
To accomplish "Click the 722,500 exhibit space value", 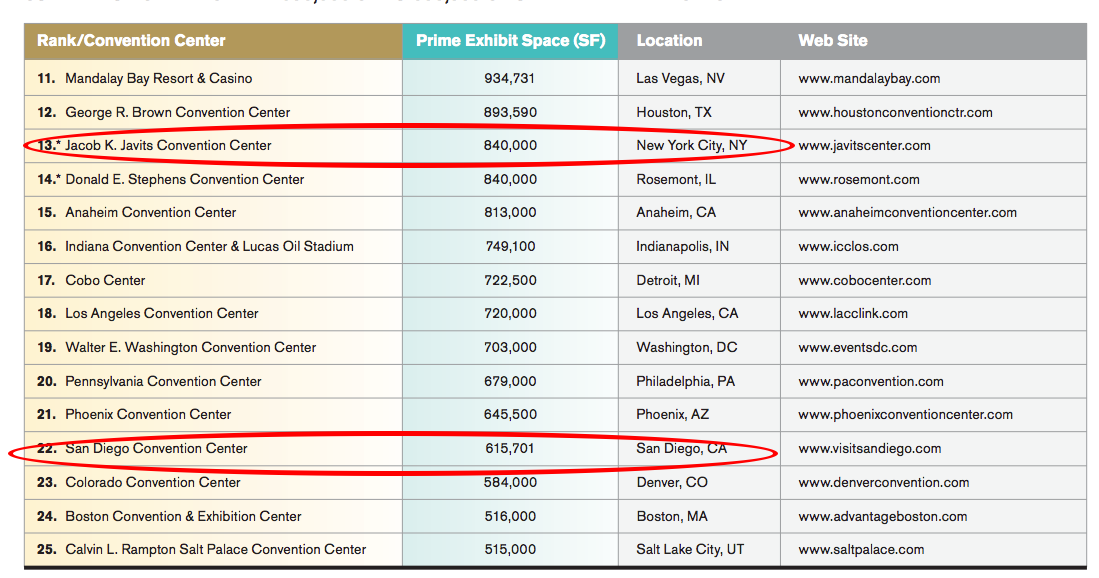I will click(x=510, y=280).
